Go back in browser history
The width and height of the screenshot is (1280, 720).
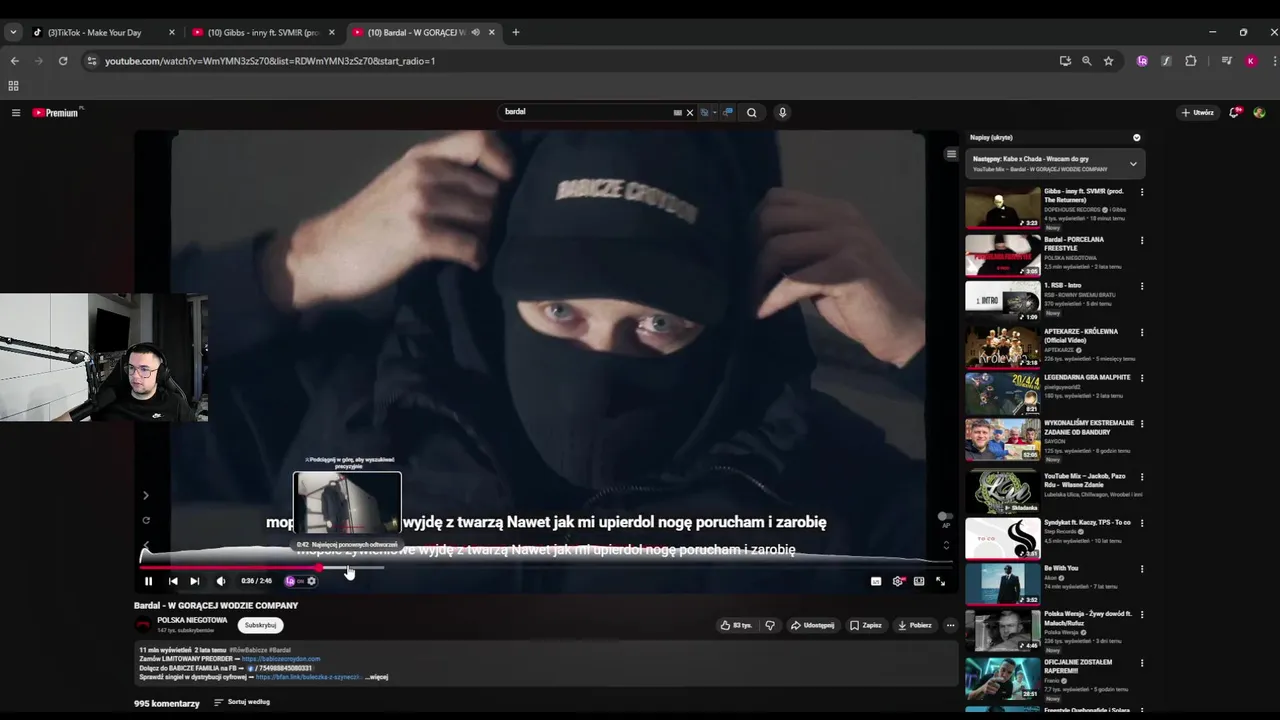coord(15,61)
